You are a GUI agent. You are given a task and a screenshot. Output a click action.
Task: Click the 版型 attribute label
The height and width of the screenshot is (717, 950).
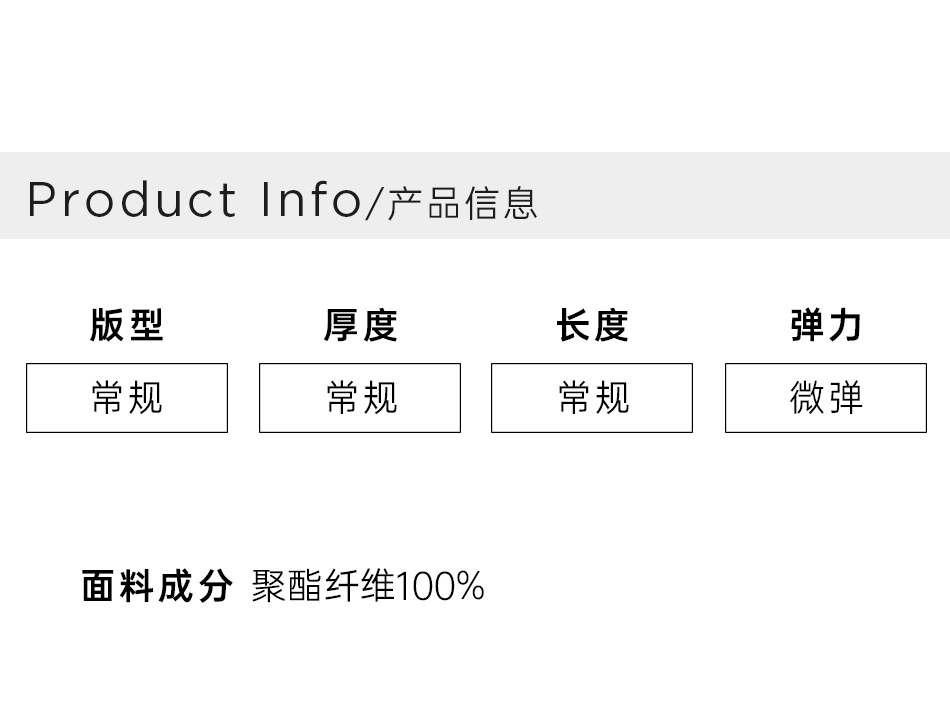pos(126,325)
